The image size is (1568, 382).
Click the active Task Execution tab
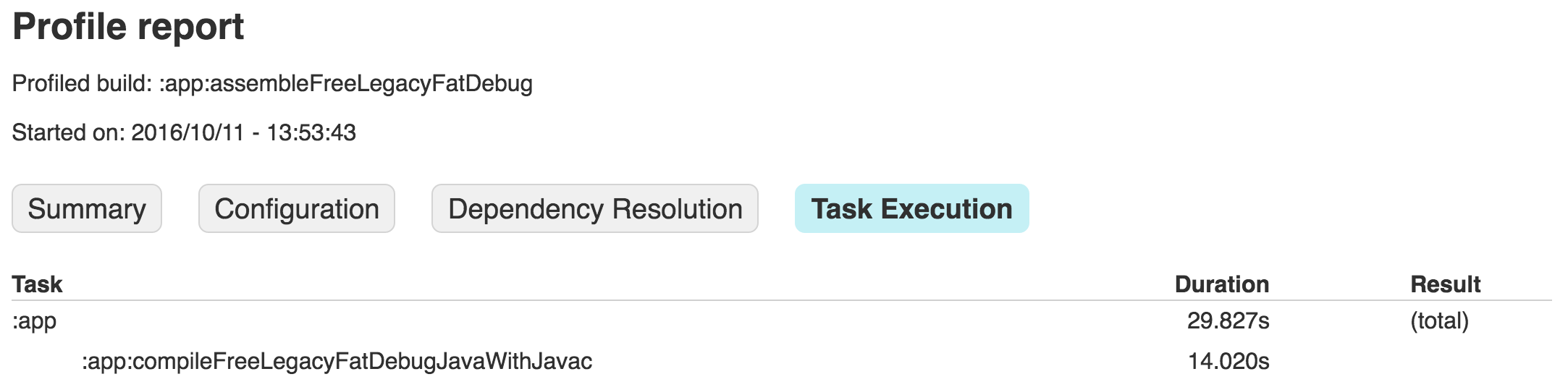pos(911,209)
